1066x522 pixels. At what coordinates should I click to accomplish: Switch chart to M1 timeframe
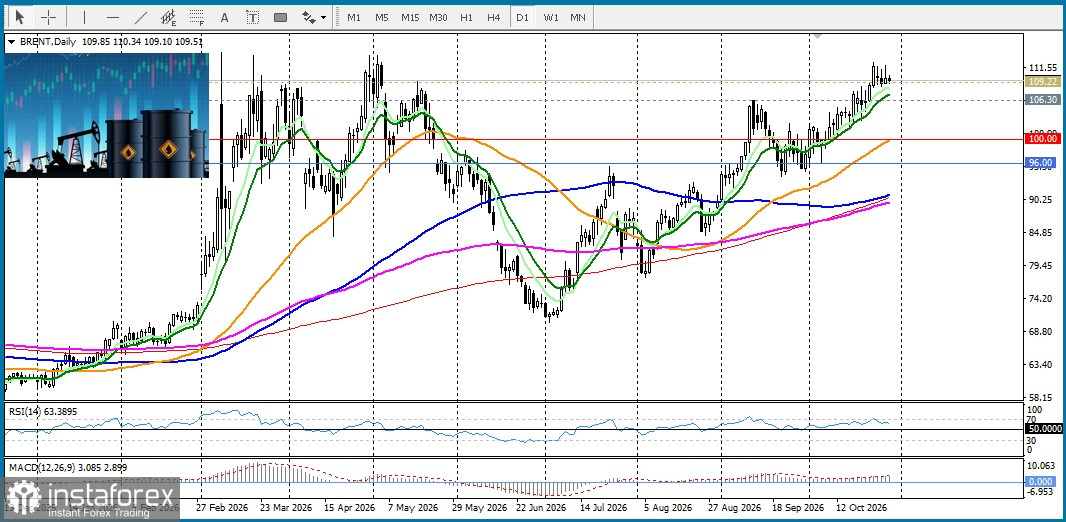(x=354, y=17)
